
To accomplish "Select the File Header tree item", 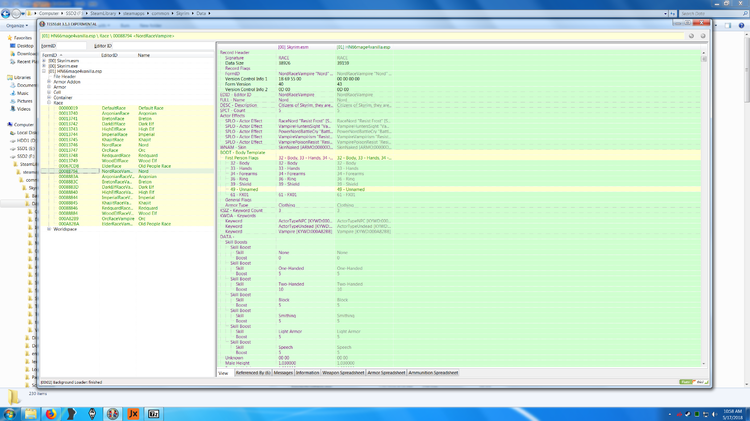I will pyautogui.click(x=65, y=77).
